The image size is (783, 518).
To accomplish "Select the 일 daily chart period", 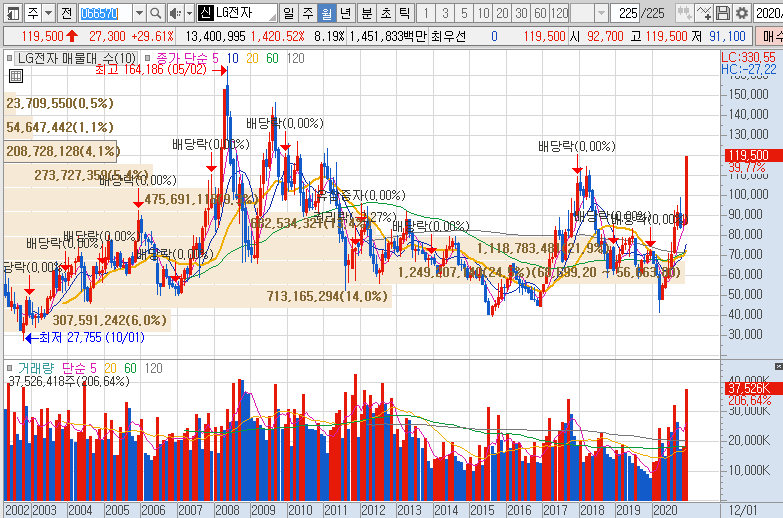I will 288,13.
